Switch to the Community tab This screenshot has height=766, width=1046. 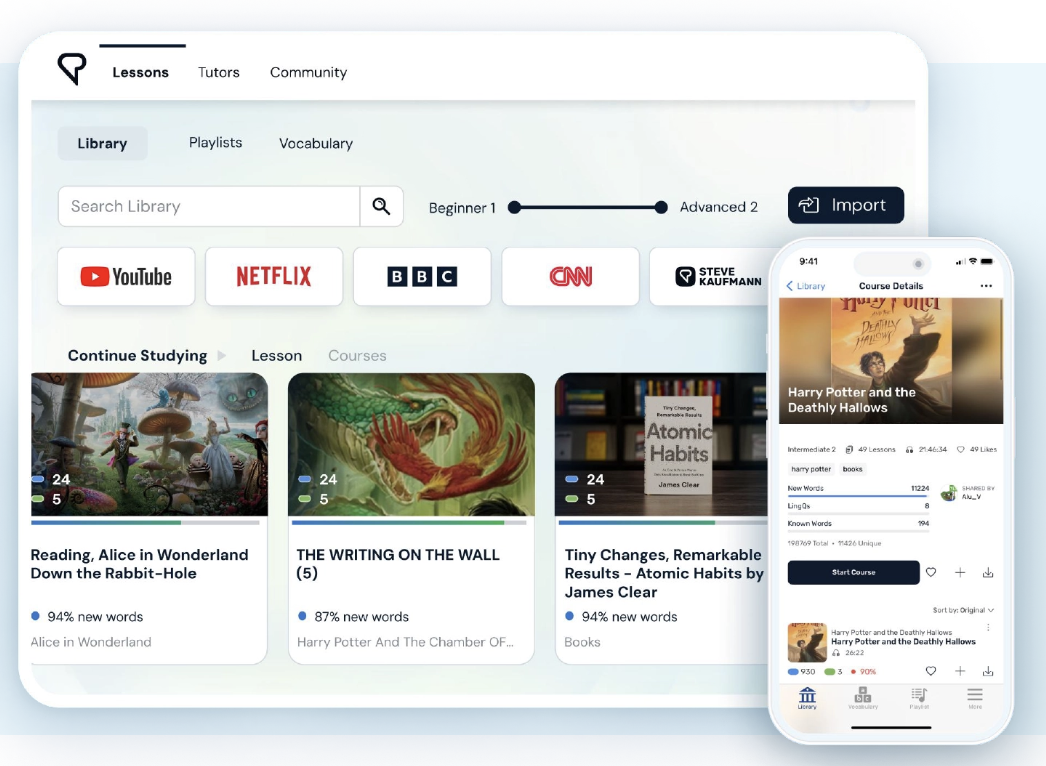pos(308,72)
